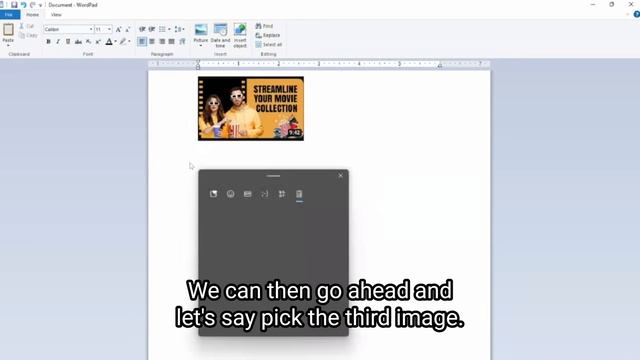The height and width of the screenshot is (360, 640).
Task: Apply the text highlight color
Action: [123, 42]
